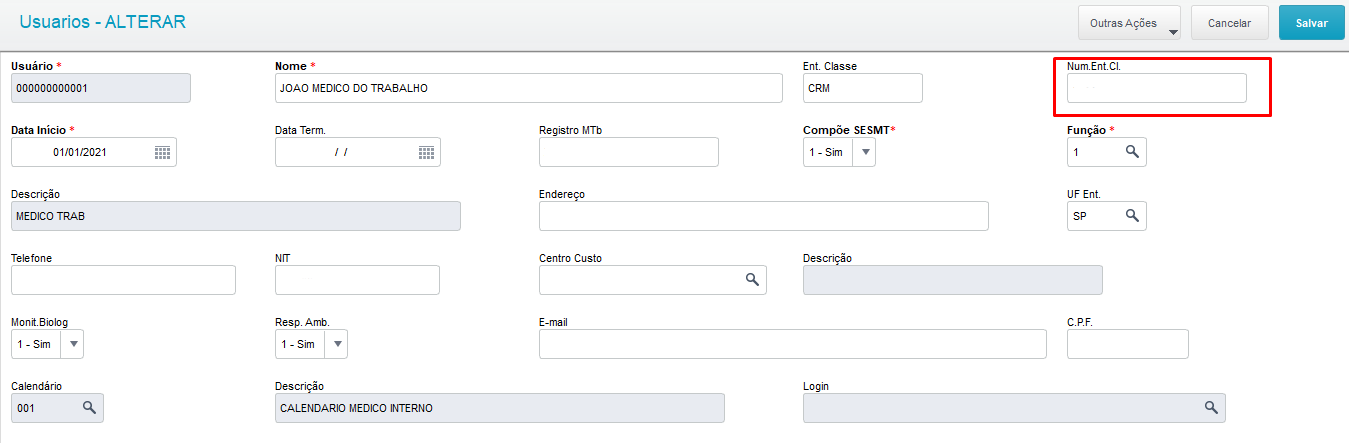1349x443 pixels.
Task: Click the Nome text field
Action: tap(529, 88)
